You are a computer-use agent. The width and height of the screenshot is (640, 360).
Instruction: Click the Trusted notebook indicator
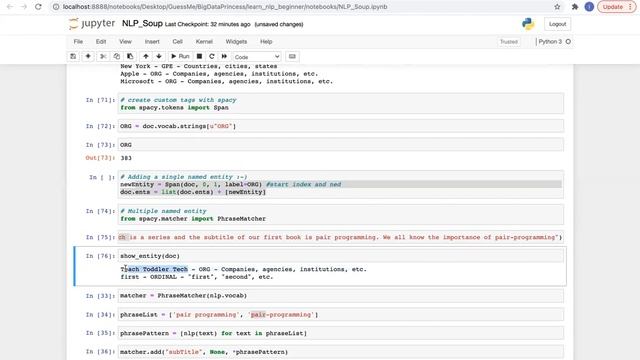509,42
